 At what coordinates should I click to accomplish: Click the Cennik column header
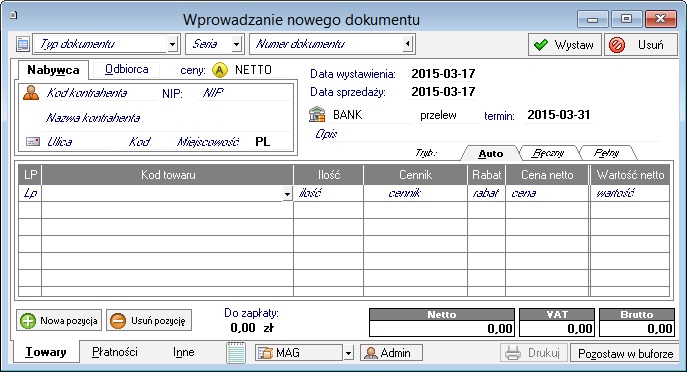[x=415, y=175]
